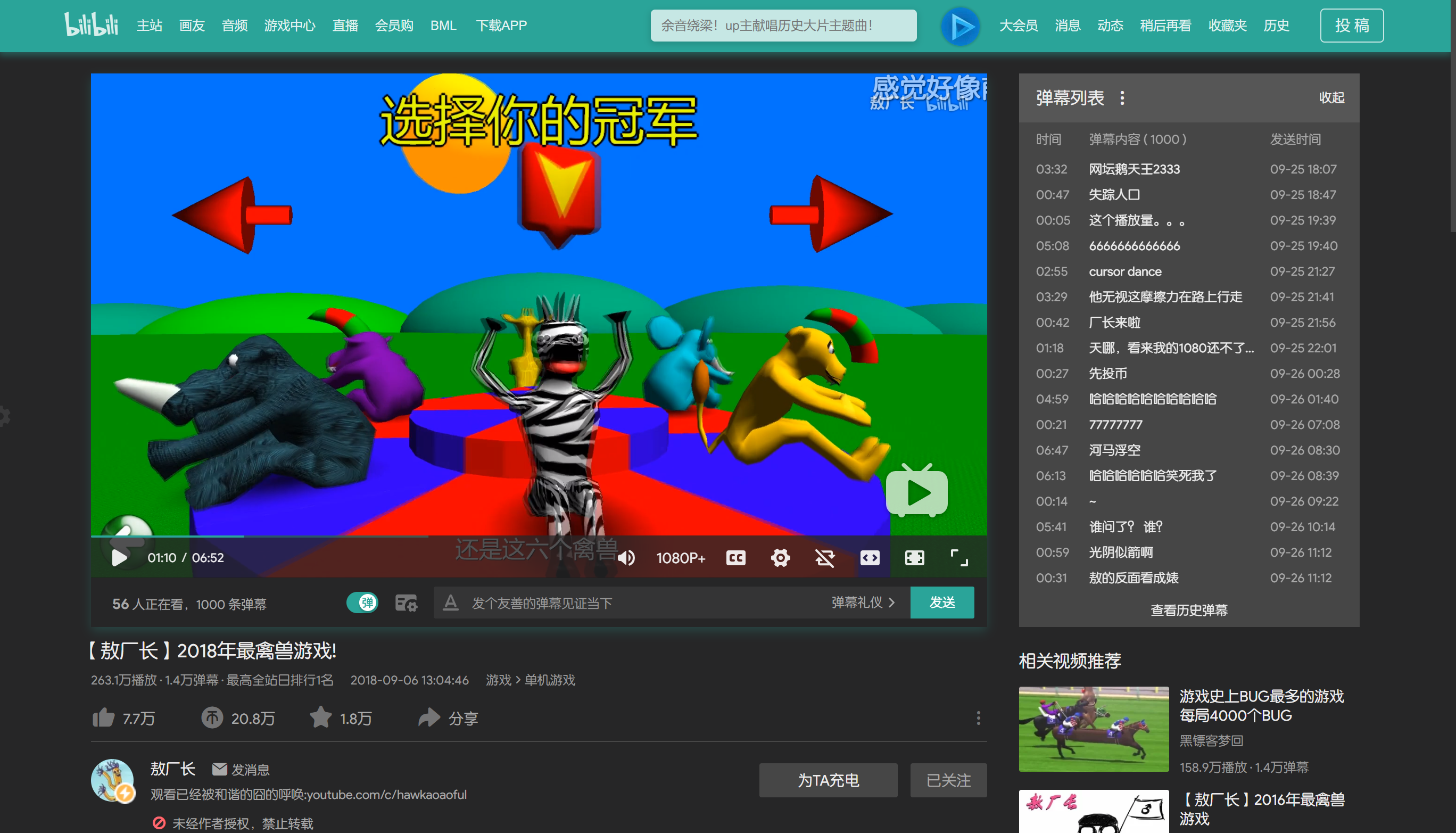Open 历史 in the top navigation
Screen dimensions: 1456x833
point(1276,26)
